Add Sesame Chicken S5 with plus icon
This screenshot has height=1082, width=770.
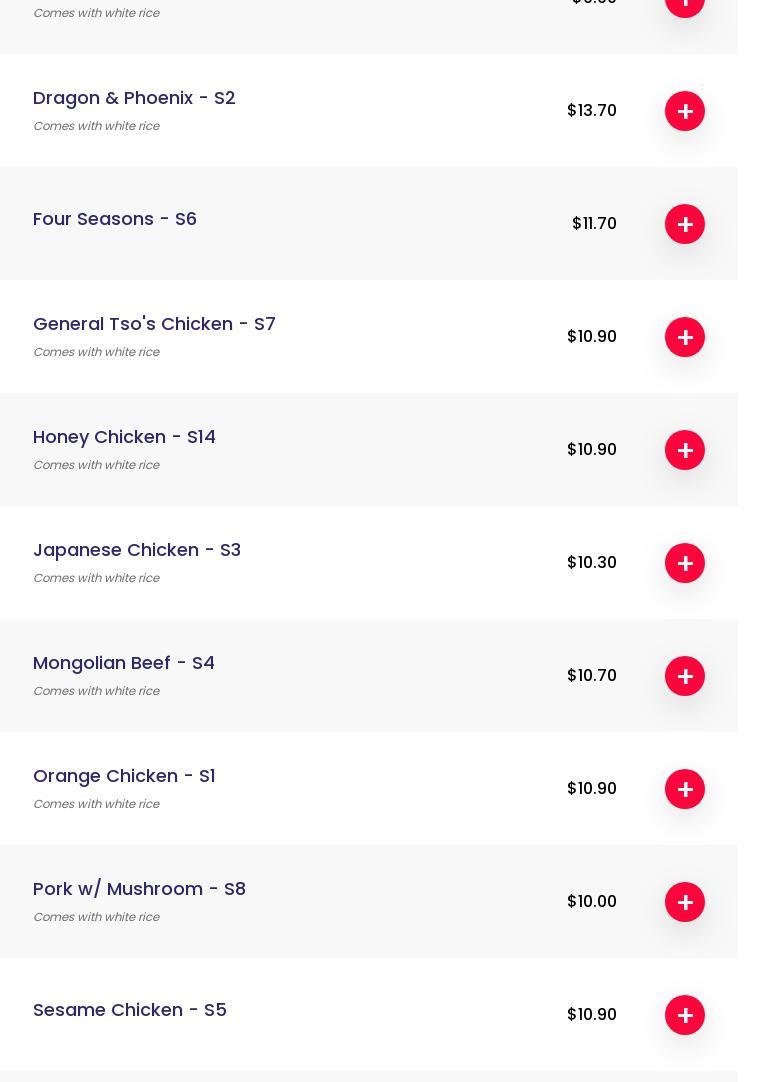(x=685, y=1015)
